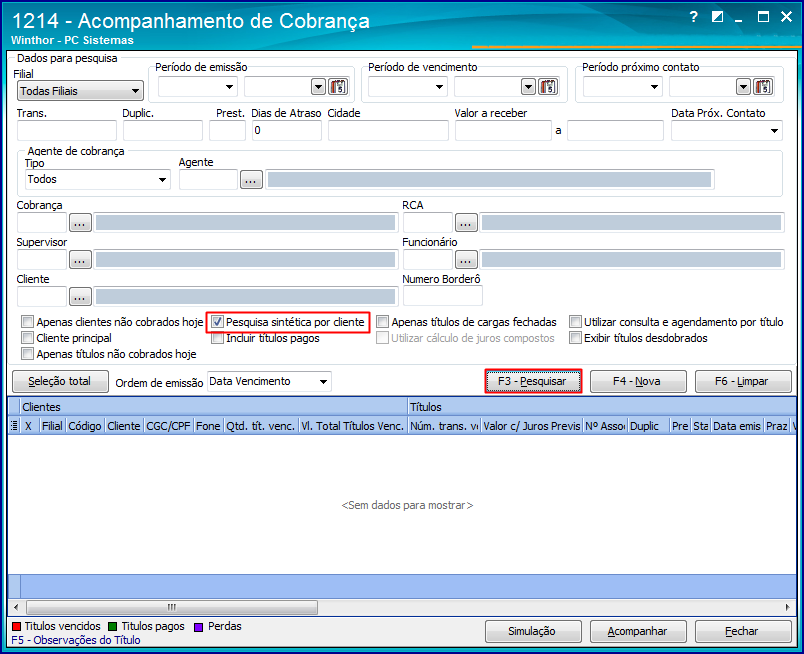This screenshot has width=804, height=654.
Task: Open Período de vencimento end date dropdown arrow
Action: coord(529,87)
